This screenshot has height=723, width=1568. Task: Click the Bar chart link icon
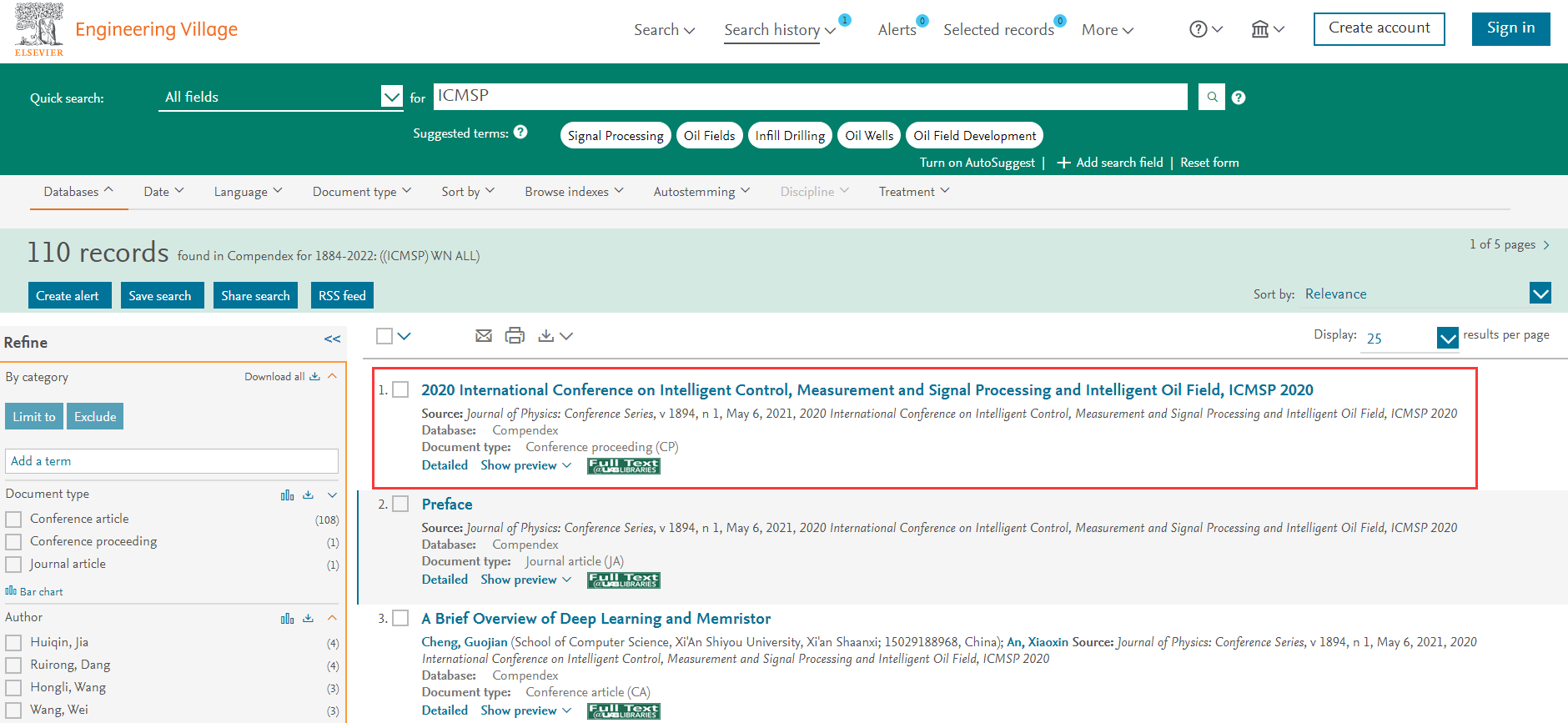(11, 590)
